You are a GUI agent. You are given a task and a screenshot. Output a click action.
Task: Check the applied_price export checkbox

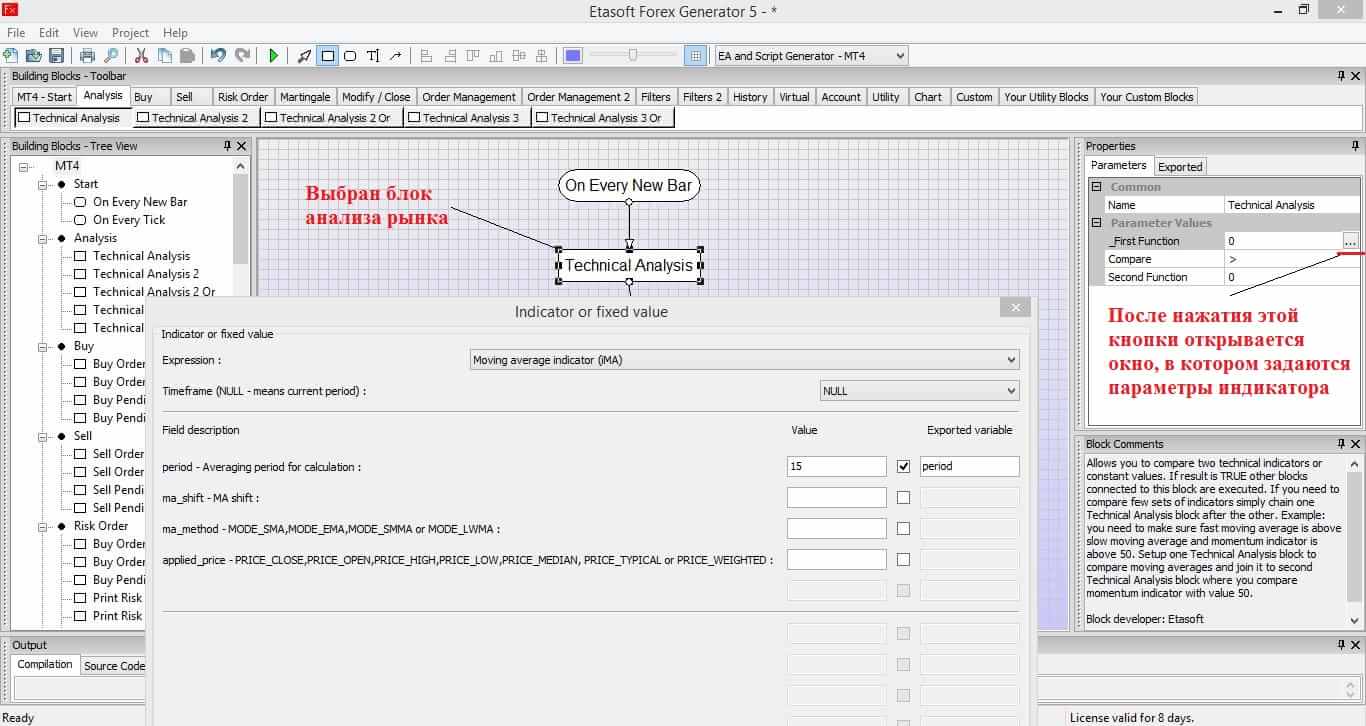pos(904,560)
